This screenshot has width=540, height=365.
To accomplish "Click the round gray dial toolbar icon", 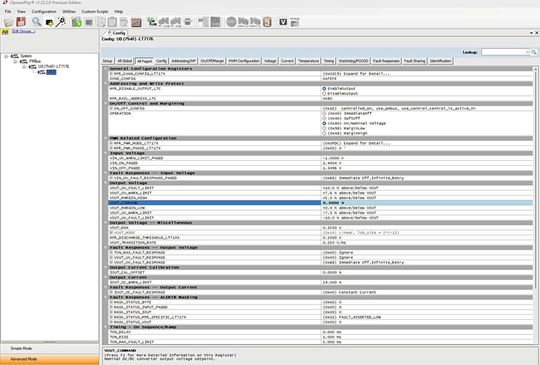I will click(x=231, y=22).
